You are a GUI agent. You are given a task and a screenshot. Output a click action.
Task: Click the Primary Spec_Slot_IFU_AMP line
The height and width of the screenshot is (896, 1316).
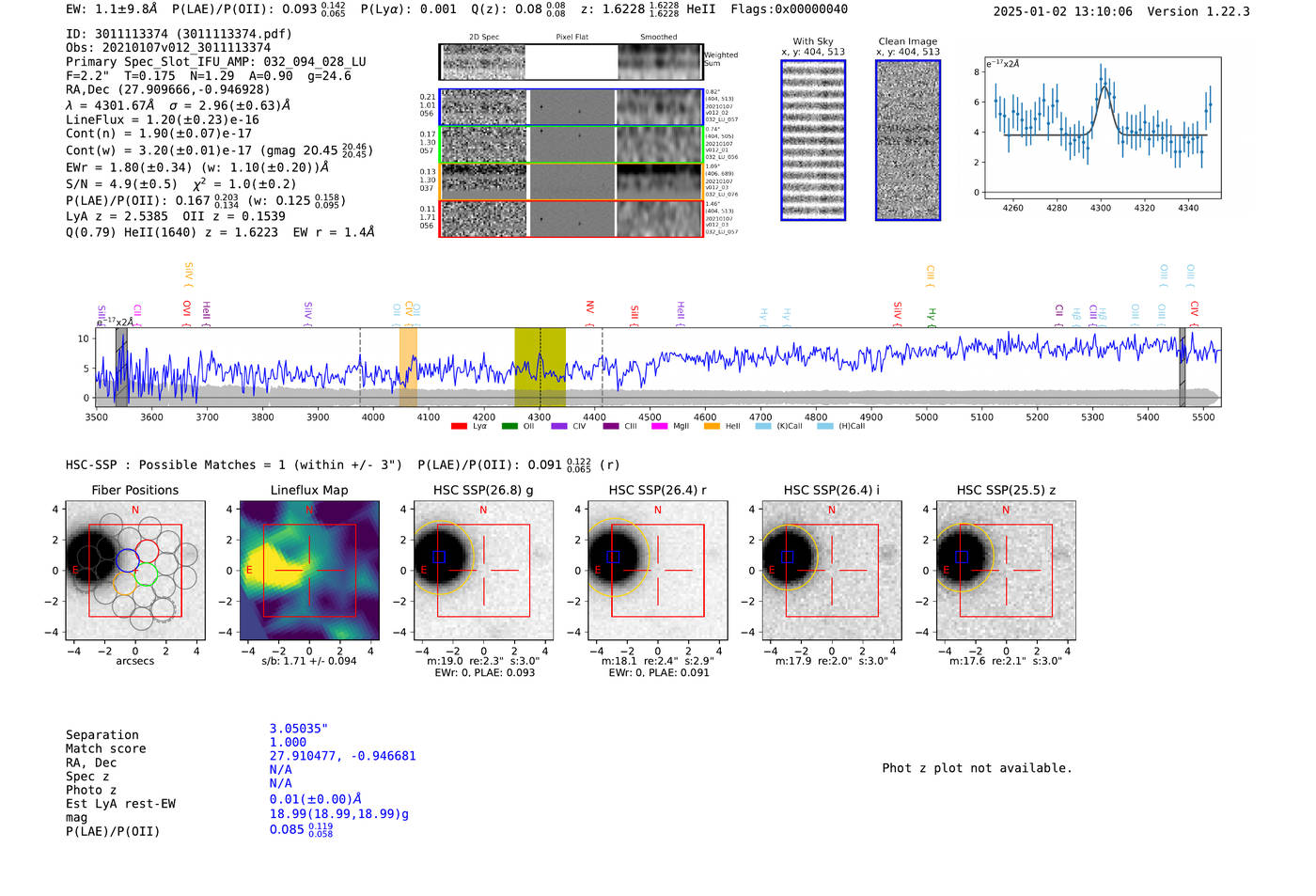point(216,62)
